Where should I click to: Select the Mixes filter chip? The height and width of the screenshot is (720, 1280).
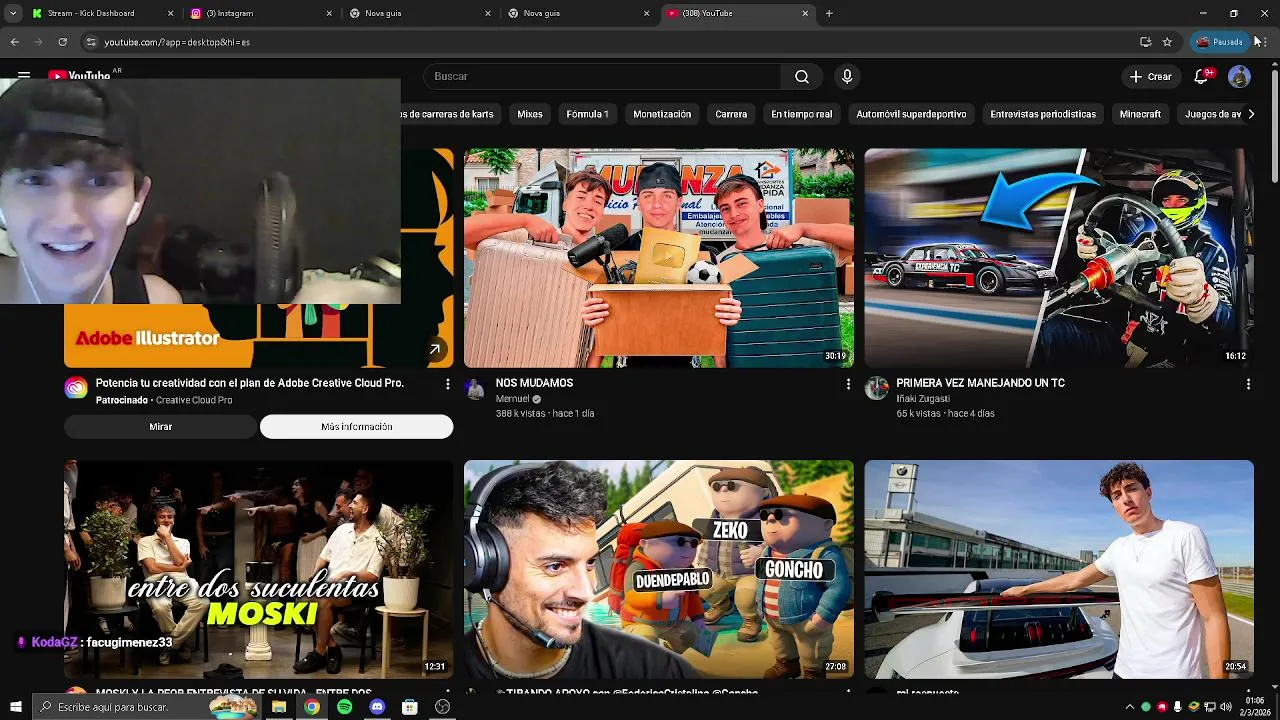pyautogui.click(x=530, y=114)
